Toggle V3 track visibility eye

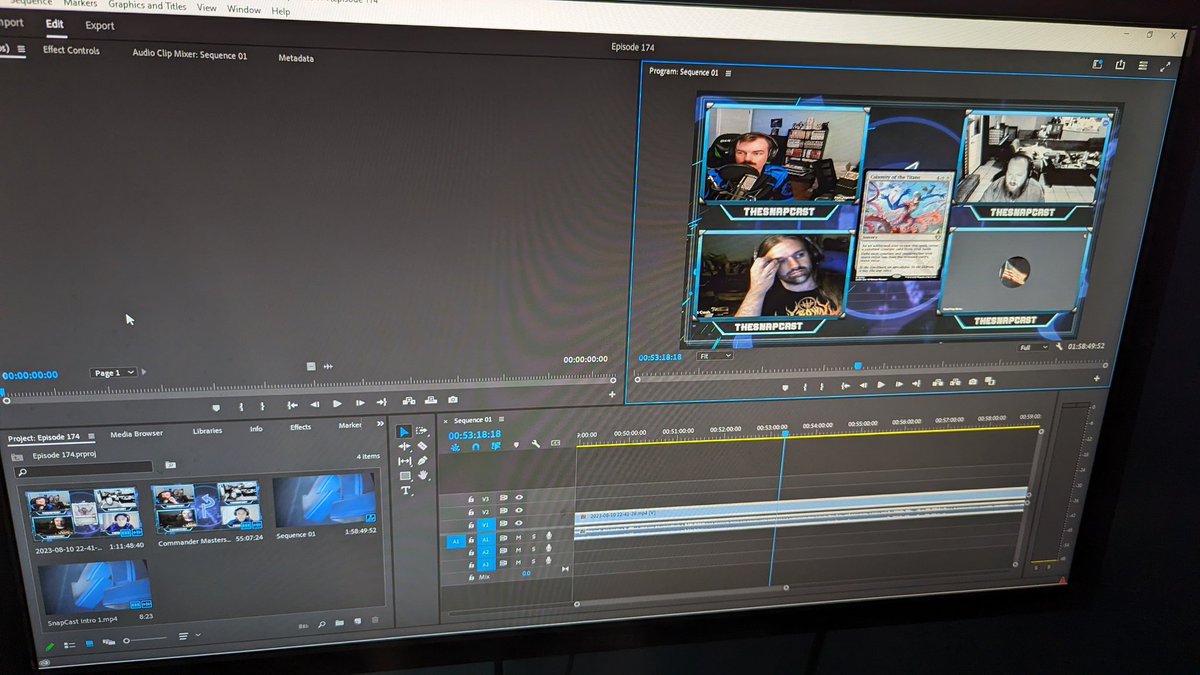519,497
